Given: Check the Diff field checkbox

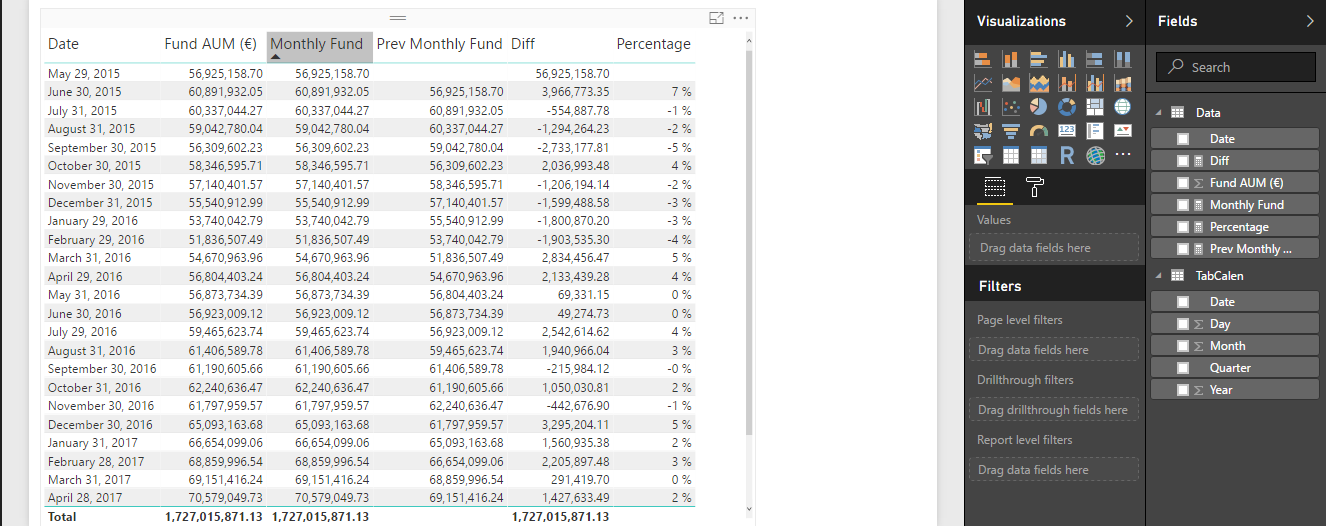Looking at the screenshot, I should [1184, 161].
